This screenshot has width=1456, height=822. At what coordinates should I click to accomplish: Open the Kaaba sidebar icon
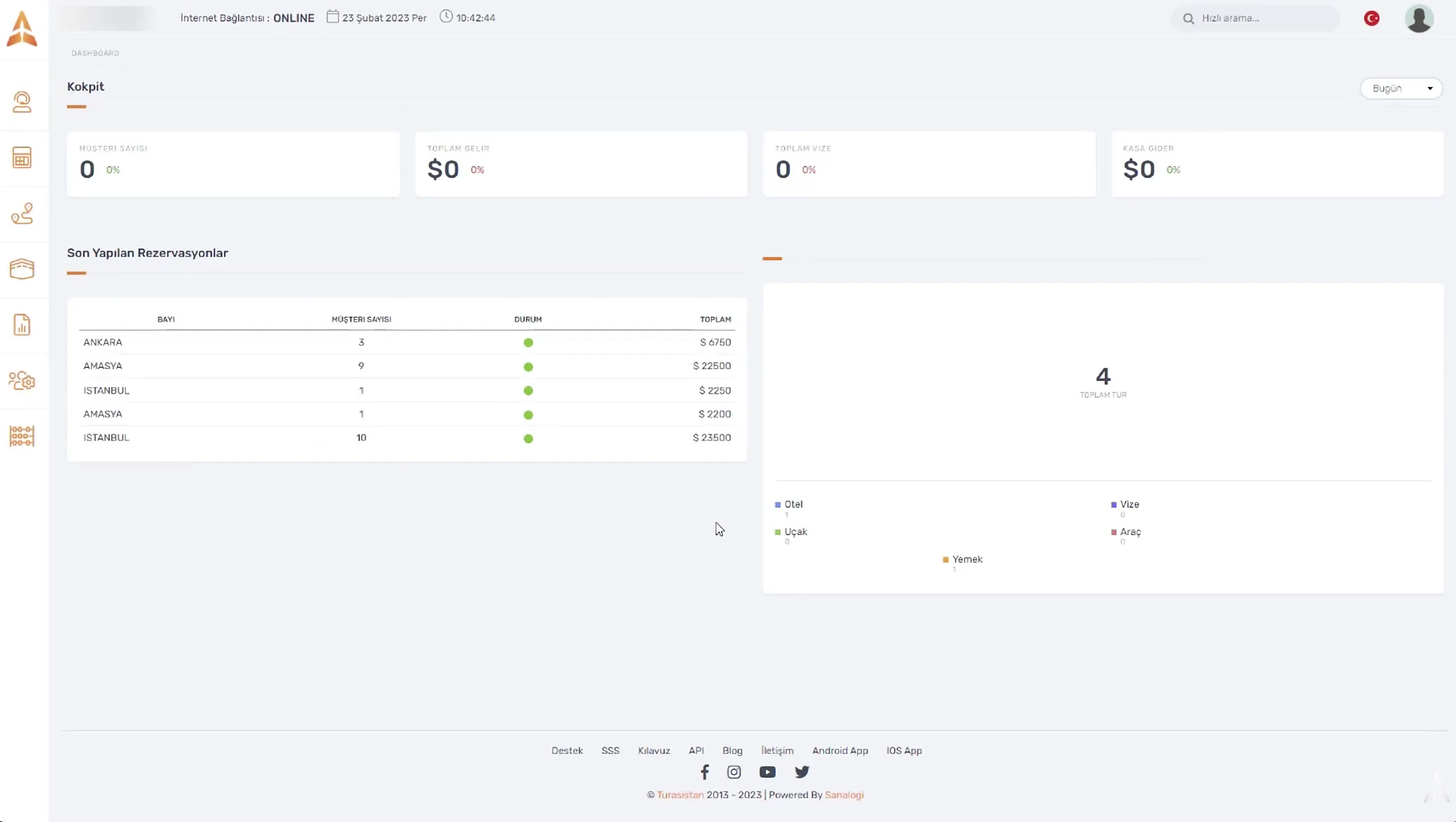(x=22, y=269)
